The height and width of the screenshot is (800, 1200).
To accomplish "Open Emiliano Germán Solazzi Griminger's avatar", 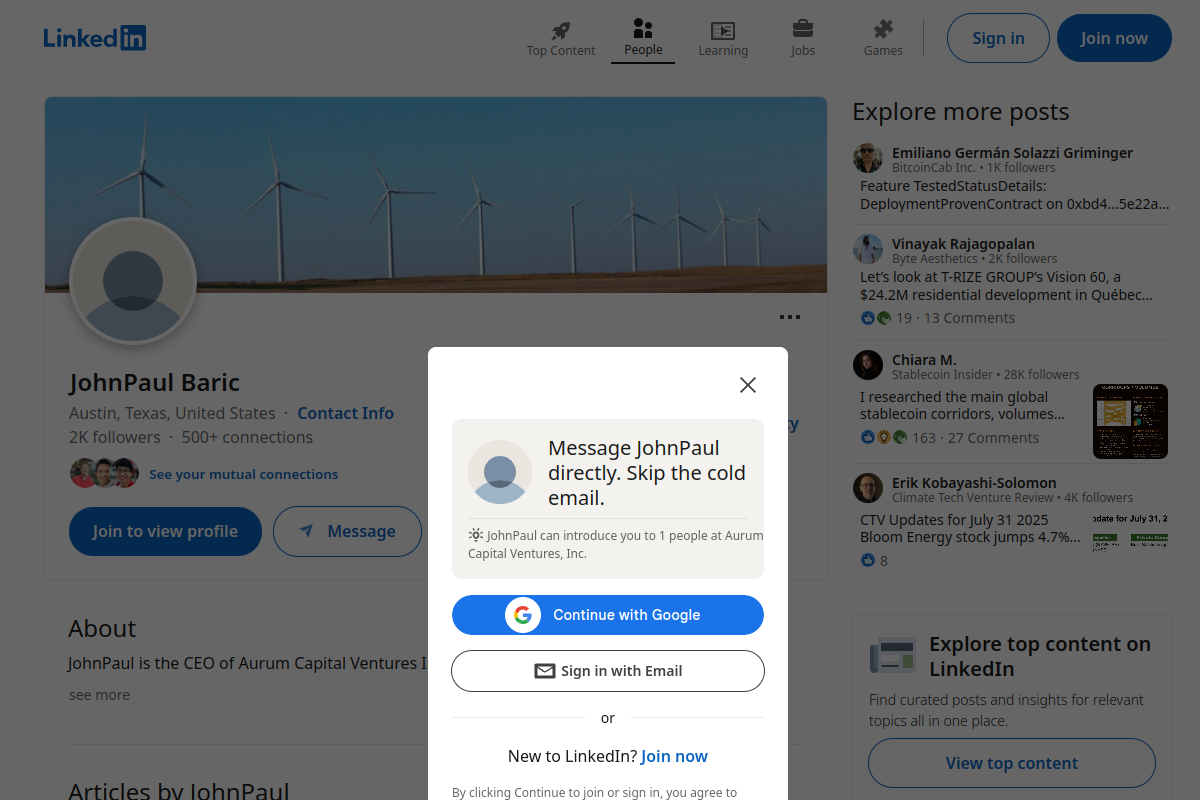I will (868, 158).
